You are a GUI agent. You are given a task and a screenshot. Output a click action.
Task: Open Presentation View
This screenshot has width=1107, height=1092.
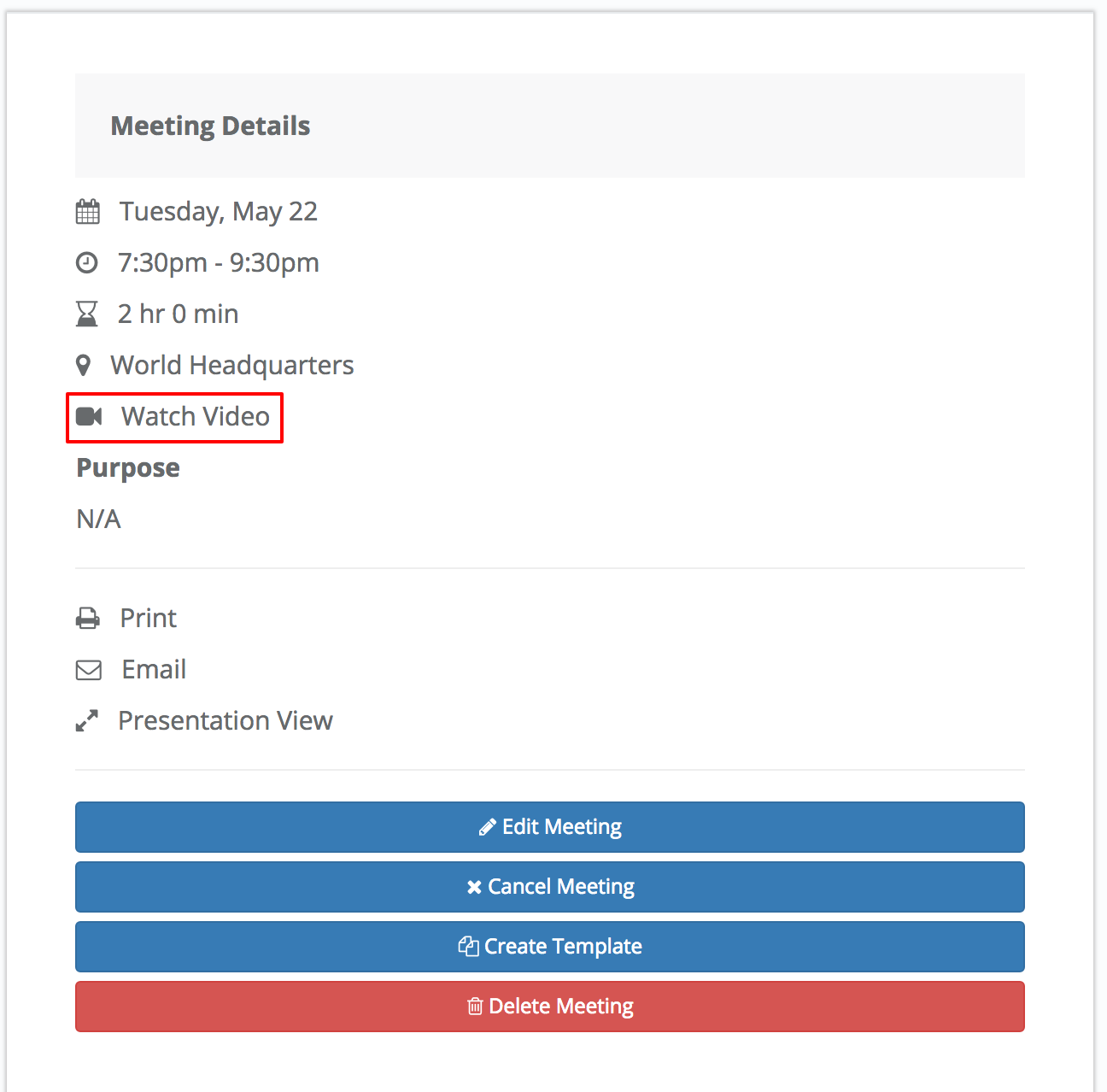click(225, 720)
